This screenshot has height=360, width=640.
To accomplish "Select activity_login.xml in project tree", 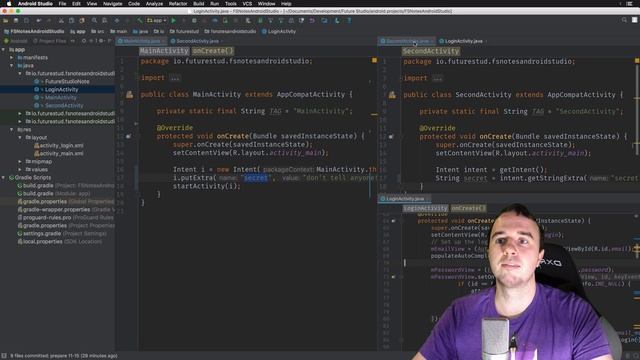I will (x=61, y=146).
